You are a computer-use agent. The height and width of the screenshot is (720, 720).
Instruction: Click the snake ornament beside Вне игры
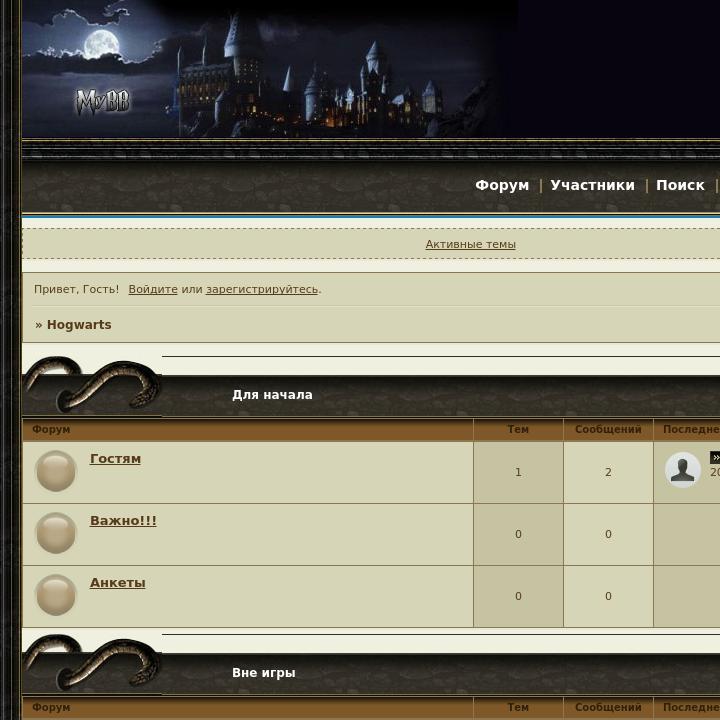point(92,663)
